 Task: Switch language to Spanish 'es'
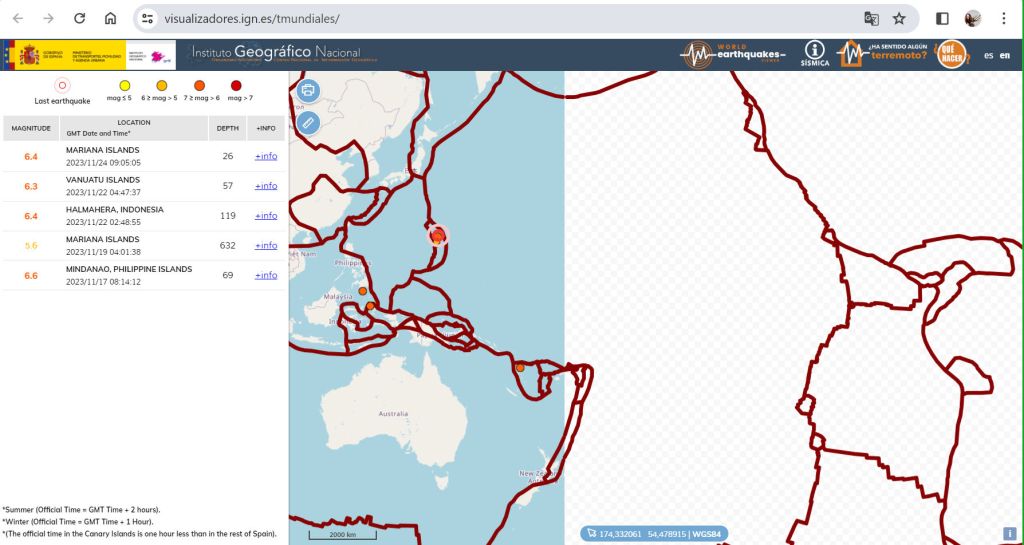point(988,55)
